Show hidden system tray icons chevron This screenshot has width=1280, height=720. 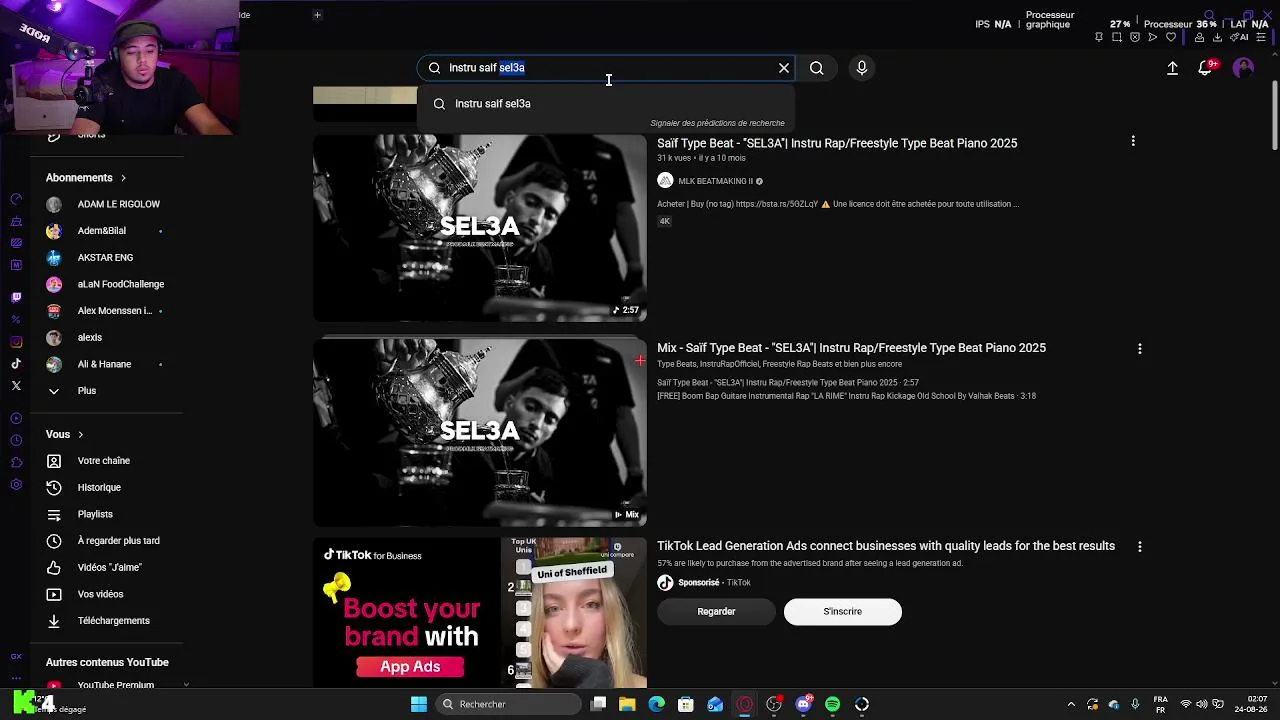click(1071, 704)
